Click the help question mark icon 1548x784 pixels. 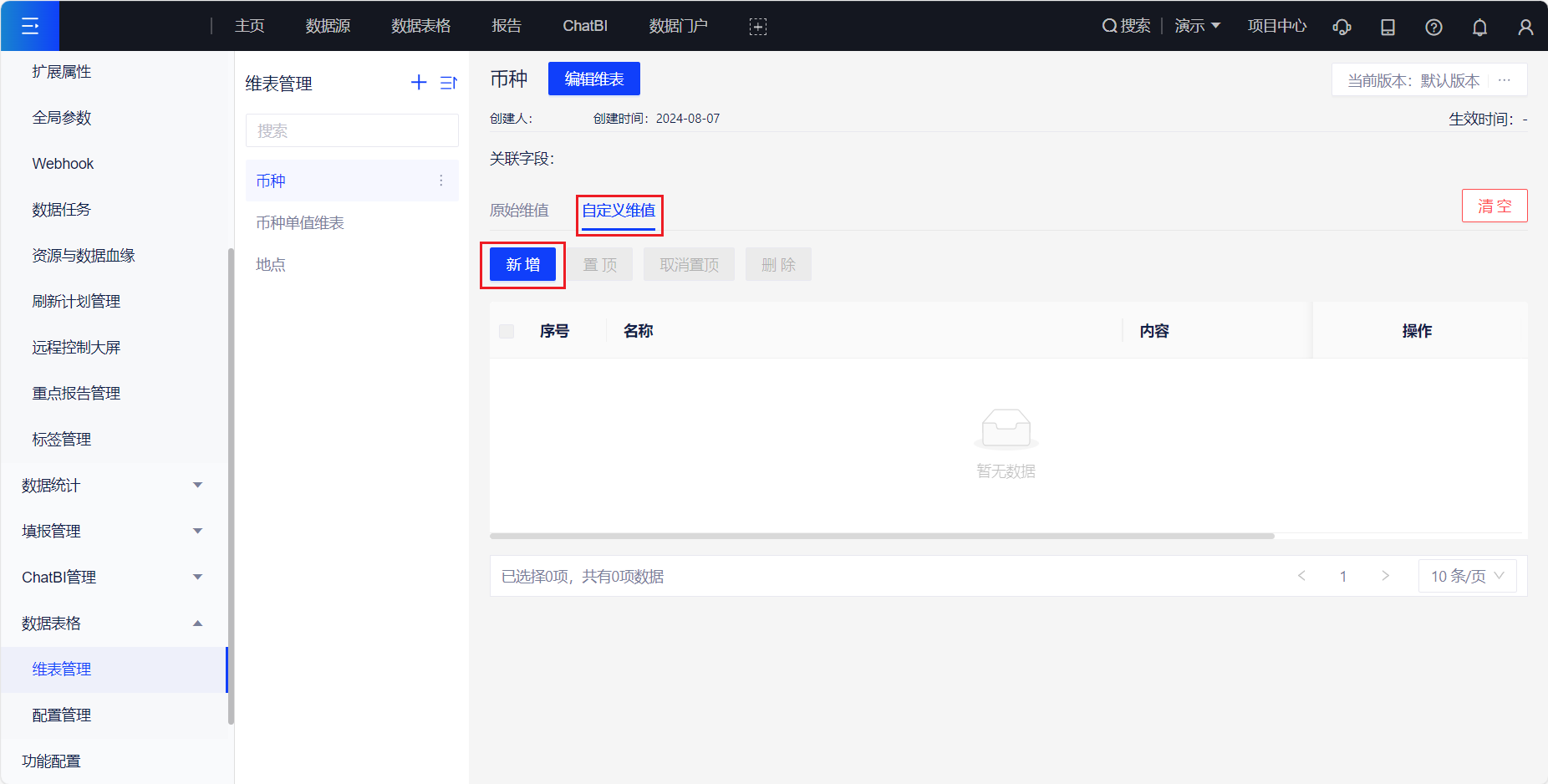(x=1433, y=27)
